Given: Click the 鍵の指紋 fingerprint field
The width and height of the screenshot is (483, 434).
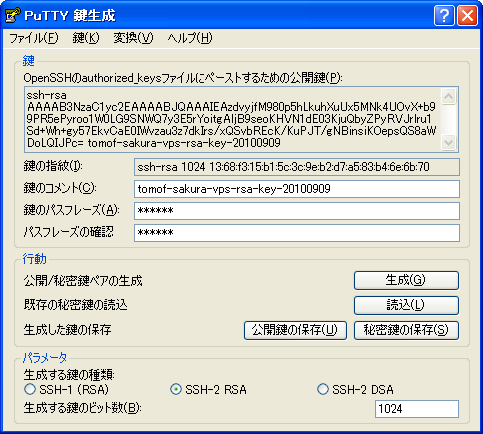Looking at the screenshot, I should point(297,167).
